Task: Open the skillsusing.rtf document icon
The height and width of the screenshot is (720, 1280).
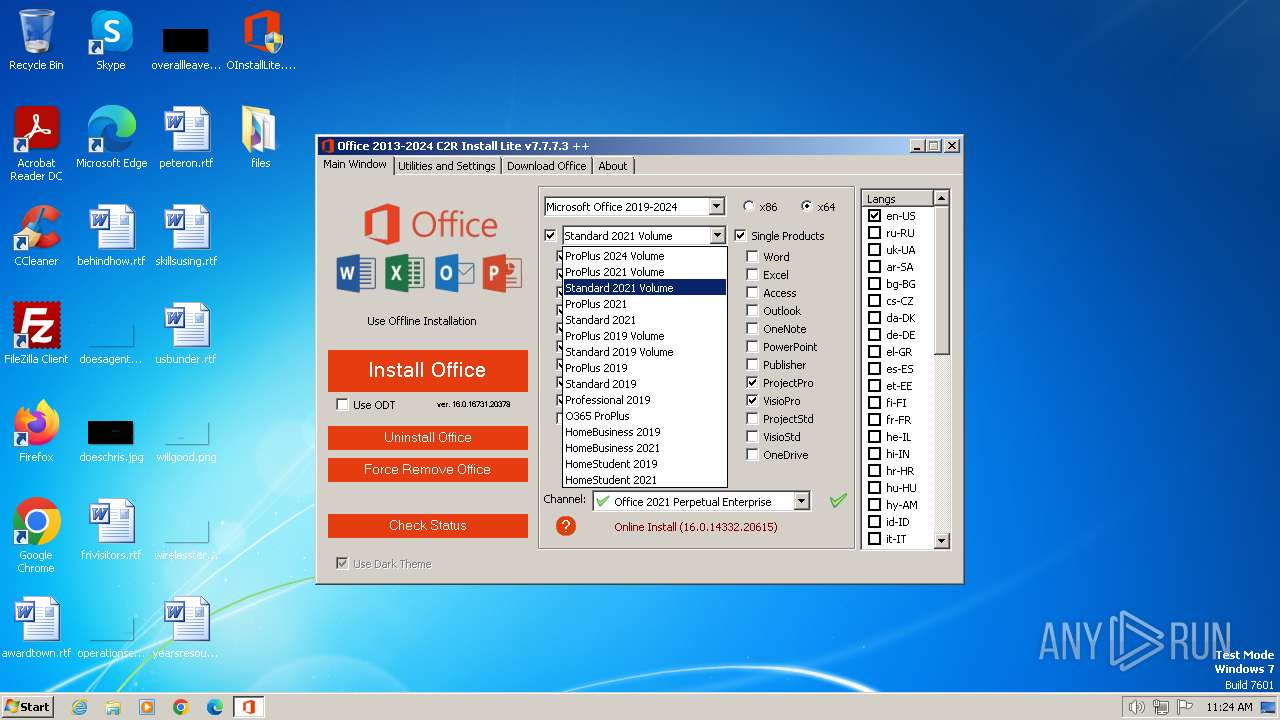Action: pyautogui.click(x=186, y=236)
